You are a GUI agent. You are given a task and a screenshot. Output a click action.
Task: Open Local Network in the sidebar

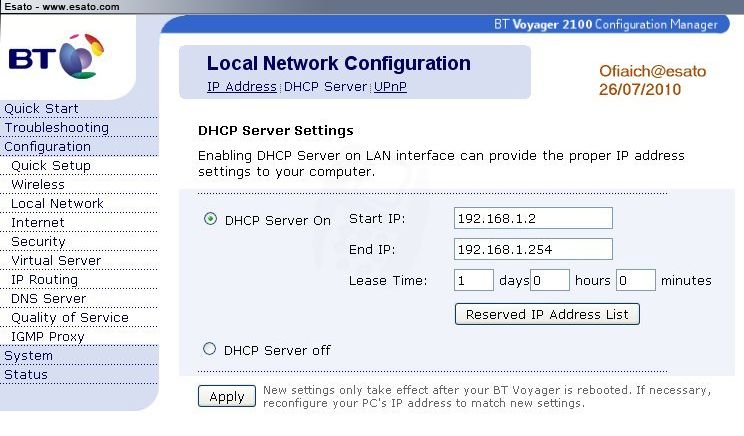[x=57, y=204]
